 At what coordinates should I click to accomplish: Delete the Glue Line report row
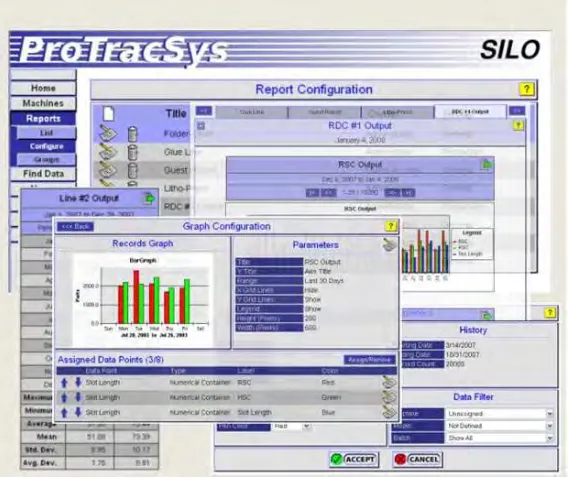pyautogui.click(x=133, y=152)
